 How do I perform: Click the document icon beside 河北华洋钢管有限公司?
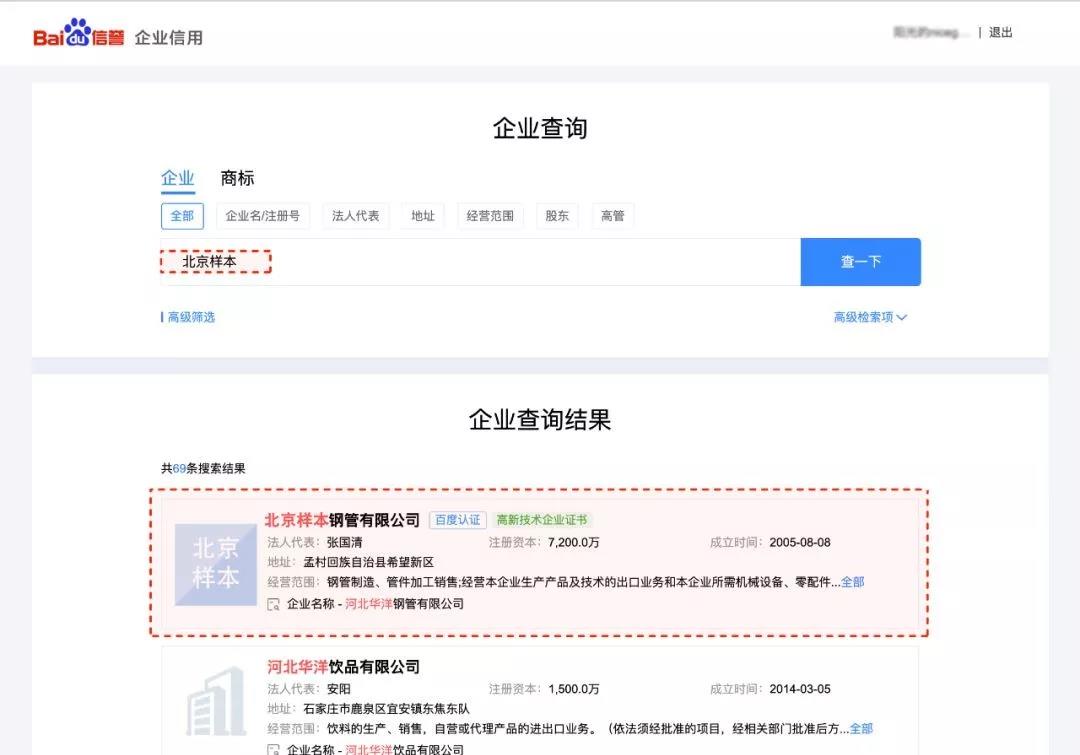coord(273,604)
